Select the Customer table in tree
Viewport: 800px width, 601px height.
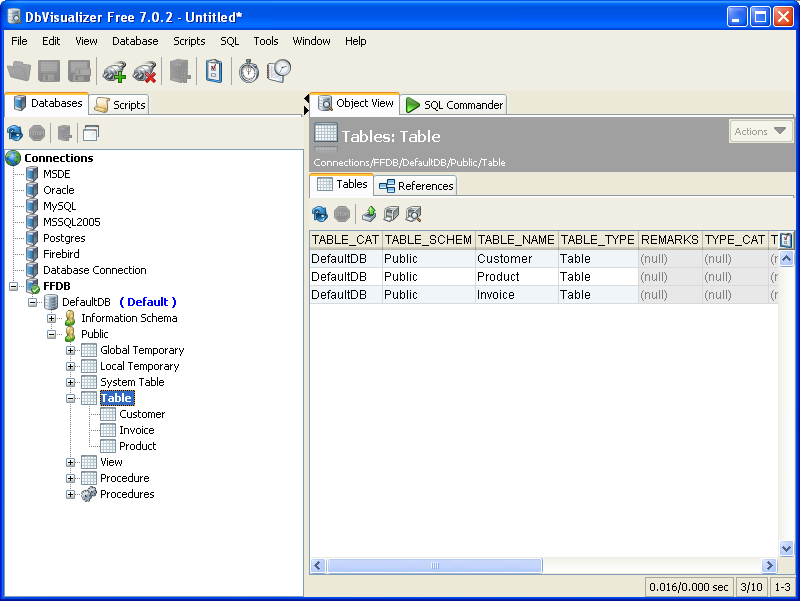(142, 414)
